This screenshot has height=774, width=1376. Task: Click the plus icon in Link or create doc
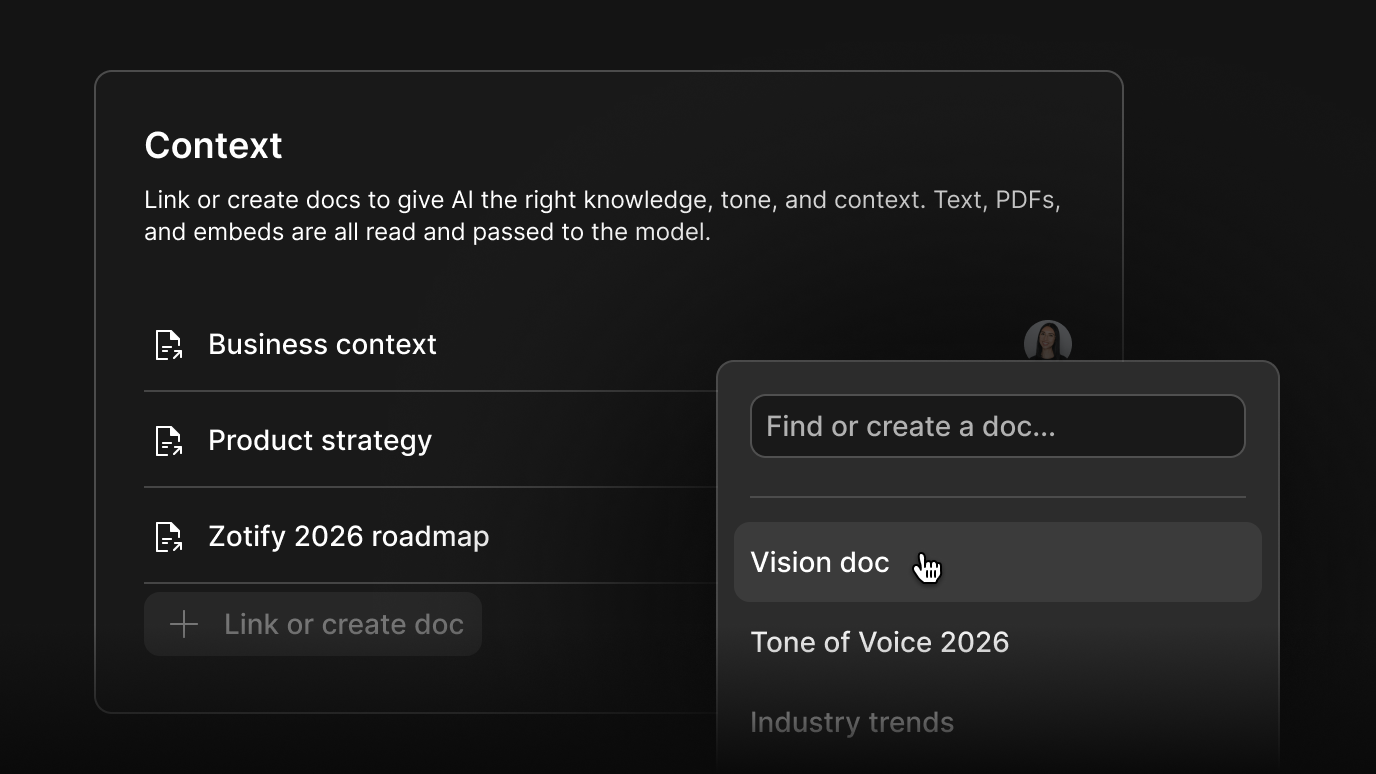[184, 625]
